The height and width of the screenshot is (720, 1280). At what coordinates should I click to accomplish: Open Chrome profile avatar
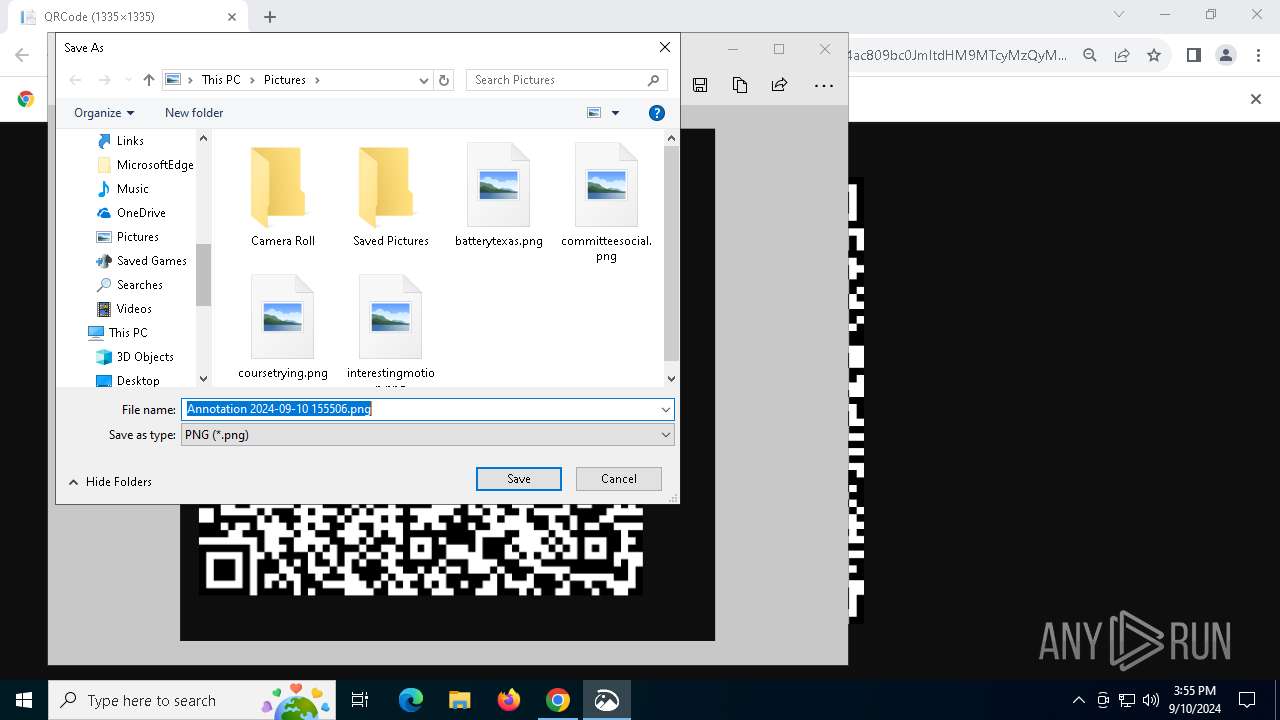pos(1226,55)
